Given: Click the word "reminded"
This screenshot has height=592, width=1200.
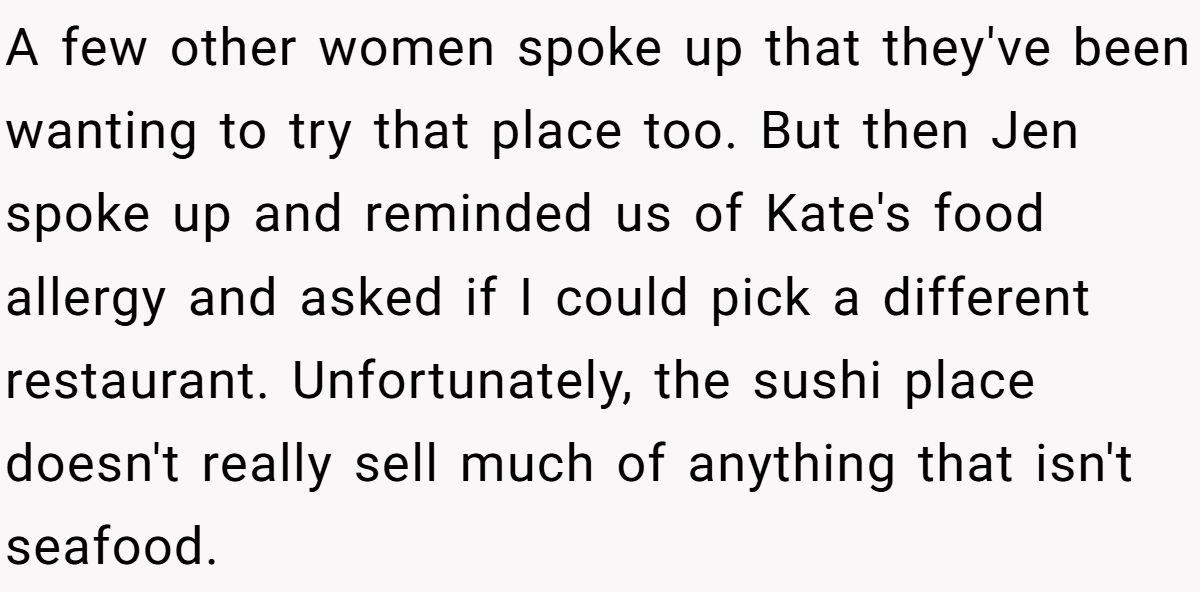Looking at the screenshot, I should (x=468, y=216).
